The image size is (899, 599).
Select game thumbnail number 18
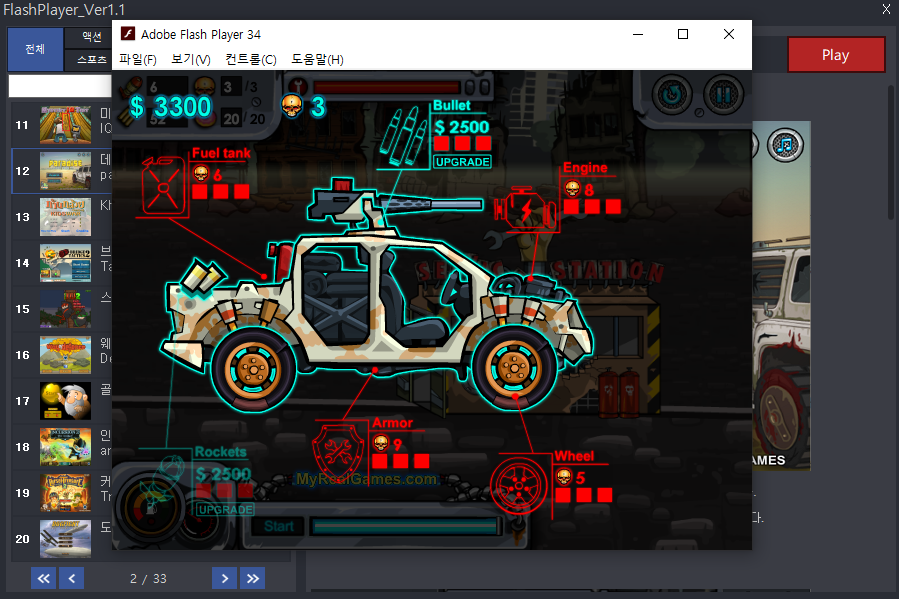(65, 447)
